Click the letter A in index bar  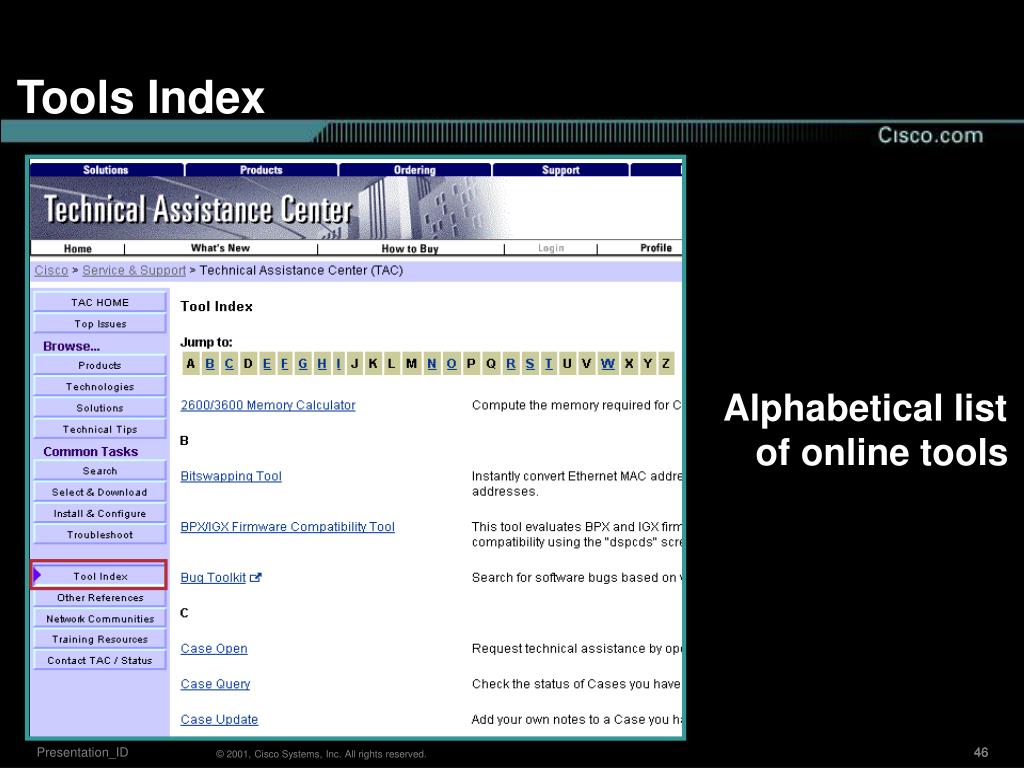[x=191, y=364]
